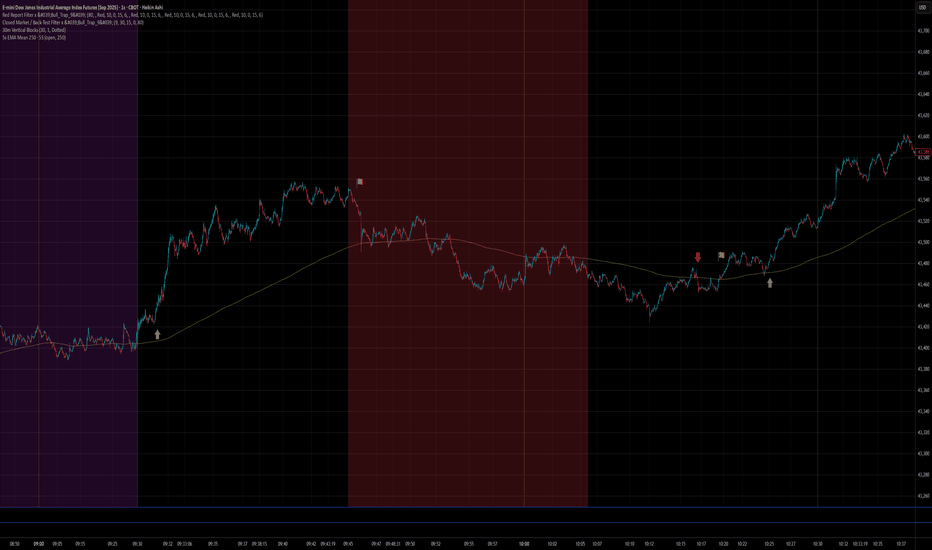Viewport: 932px width, 550px height.
Task: Click the 43,400 price axis label
Action: pos(924,348)
